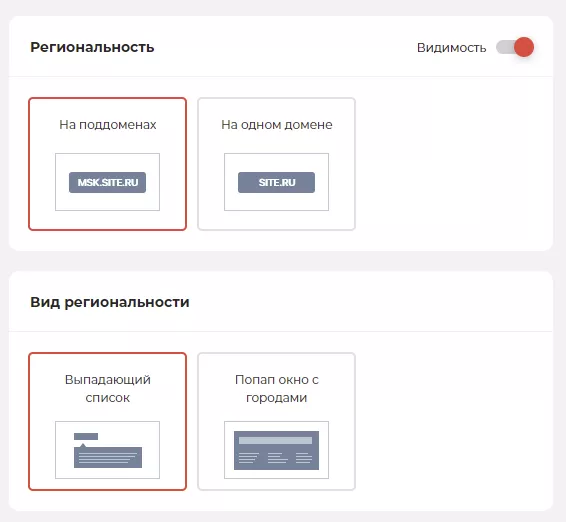Click the preview frame around MSK.SITE.RU
The width and height of the screenshot is (566, 522).
click(108, 182)
